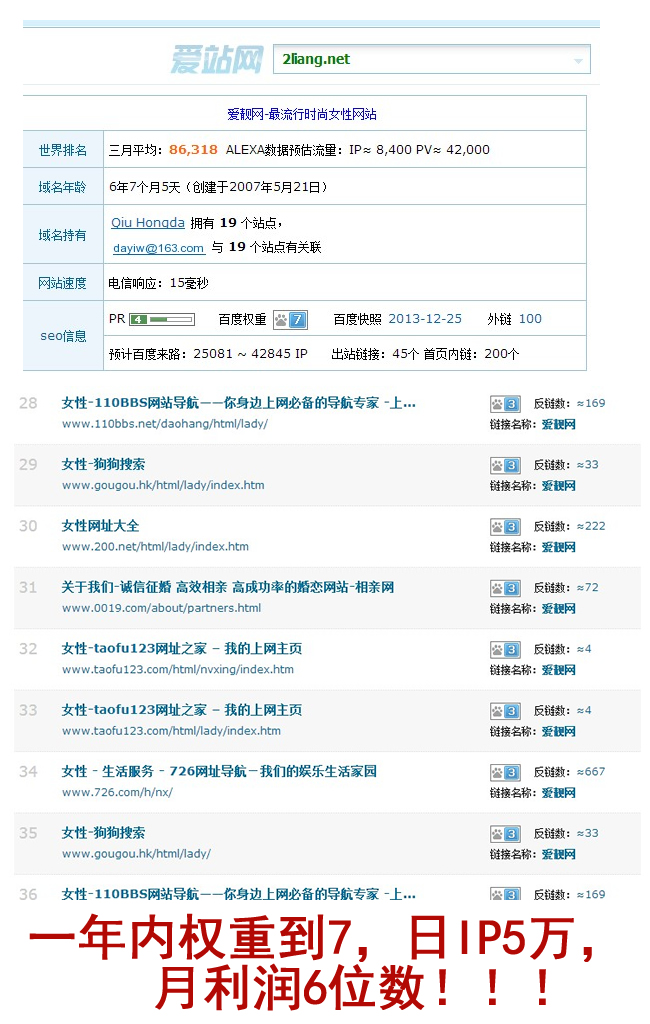Open 爱靓网 link name in row 31
This screenshot has width=650, height=1024.
point(559,609)
